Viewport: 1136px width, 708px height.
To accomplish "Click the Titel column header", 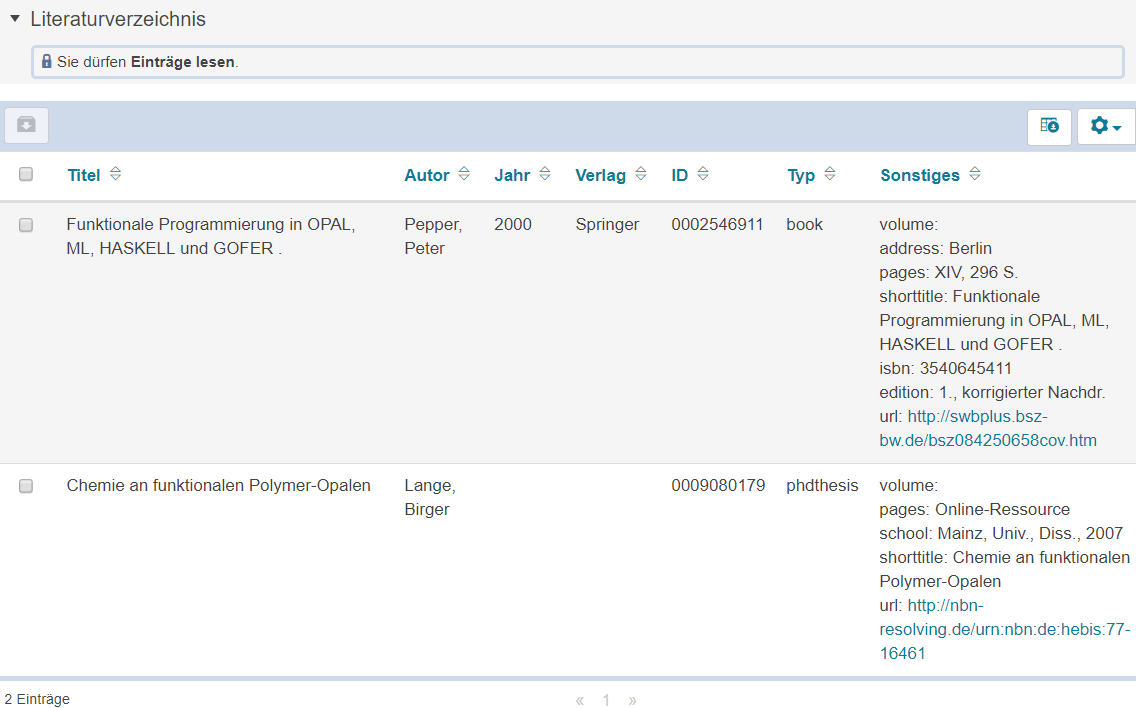I will coord(84,175).
